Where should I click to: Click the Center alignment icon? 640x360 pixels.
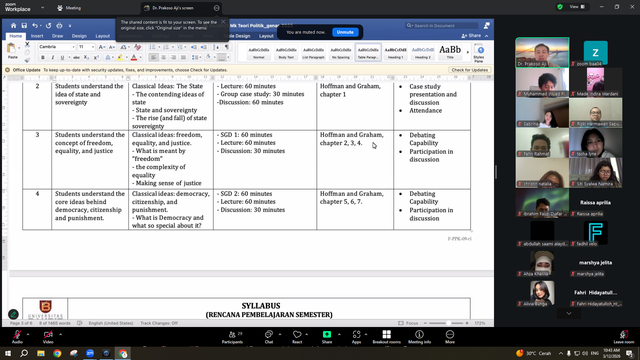point(163,58)
